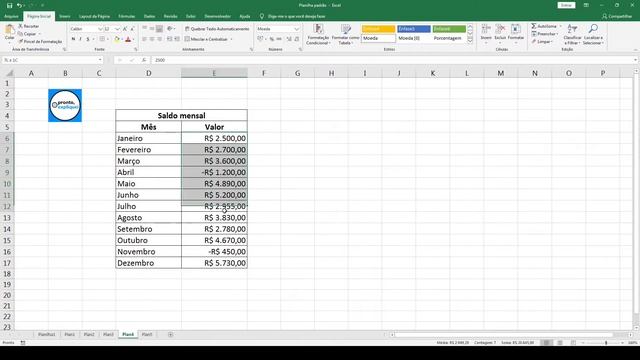640x360 pixels.
Task: Toggle top vertical alignment
Action: [x=144, y=29]
